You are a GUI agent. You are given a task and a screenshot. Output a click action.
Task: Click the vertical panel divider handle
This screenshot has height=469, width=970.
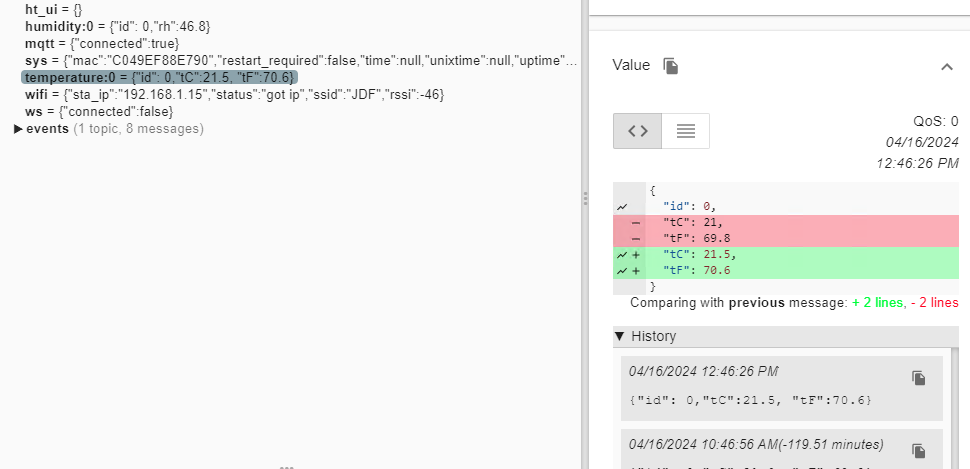[585, 200]
